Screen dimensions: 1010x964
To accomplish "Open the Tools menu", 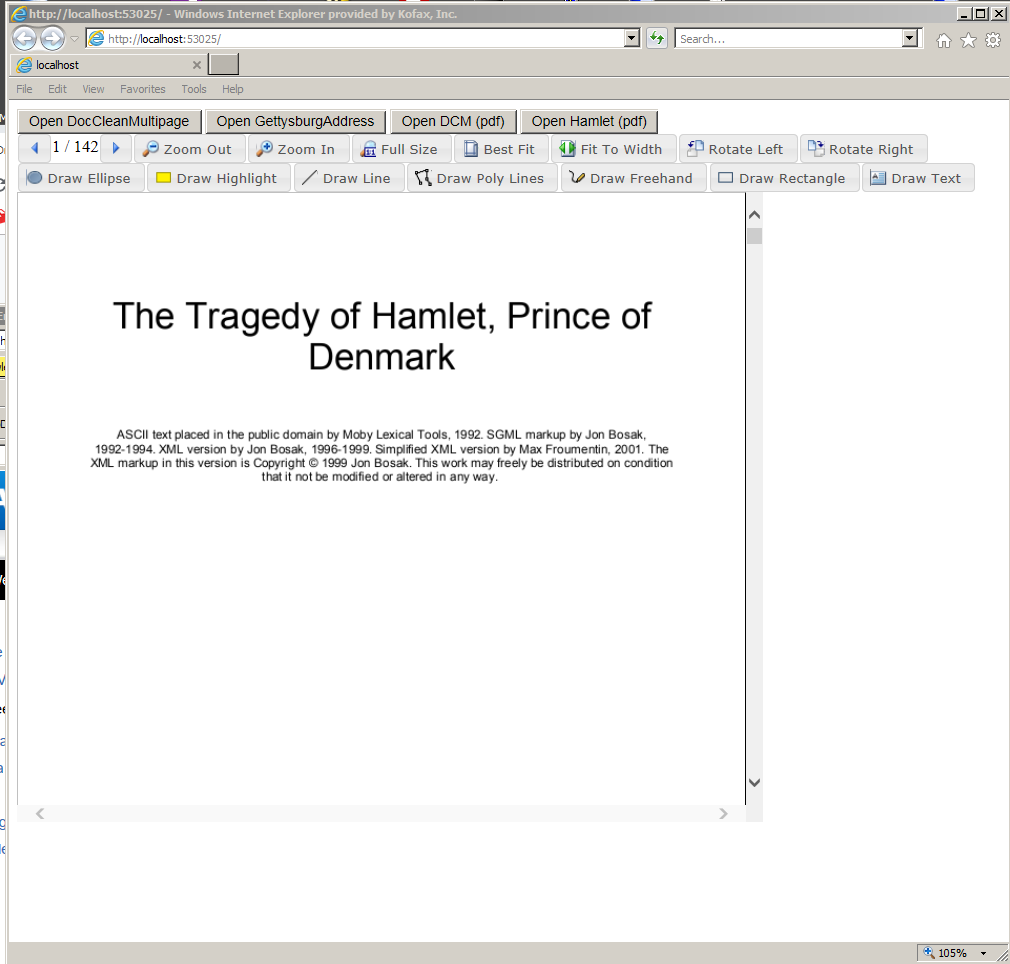I will coord(194,89).
